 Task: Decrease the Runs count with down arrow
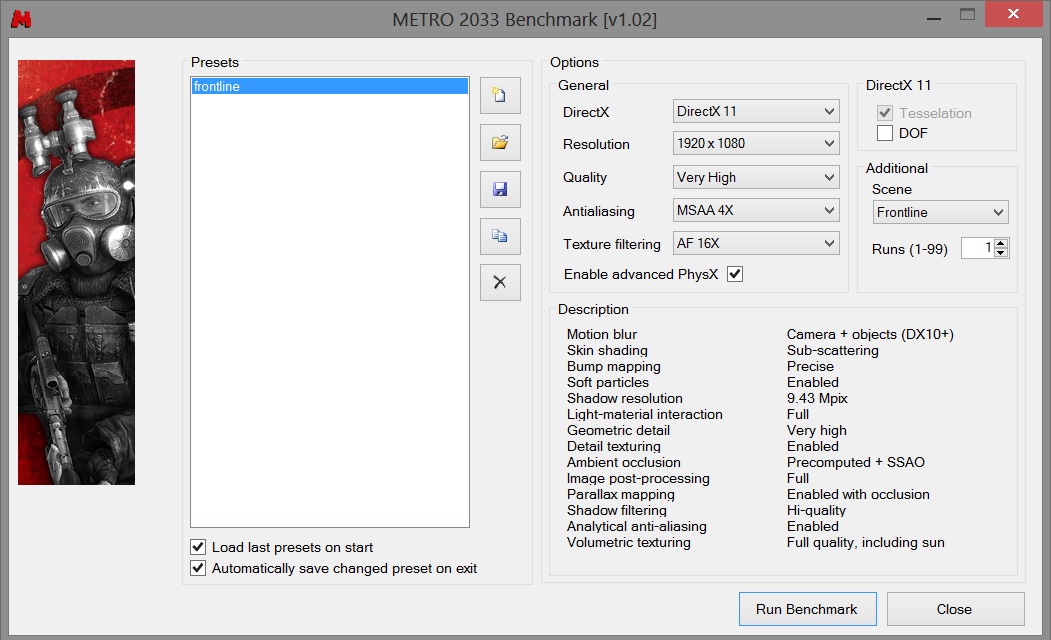pos(1001,253)
